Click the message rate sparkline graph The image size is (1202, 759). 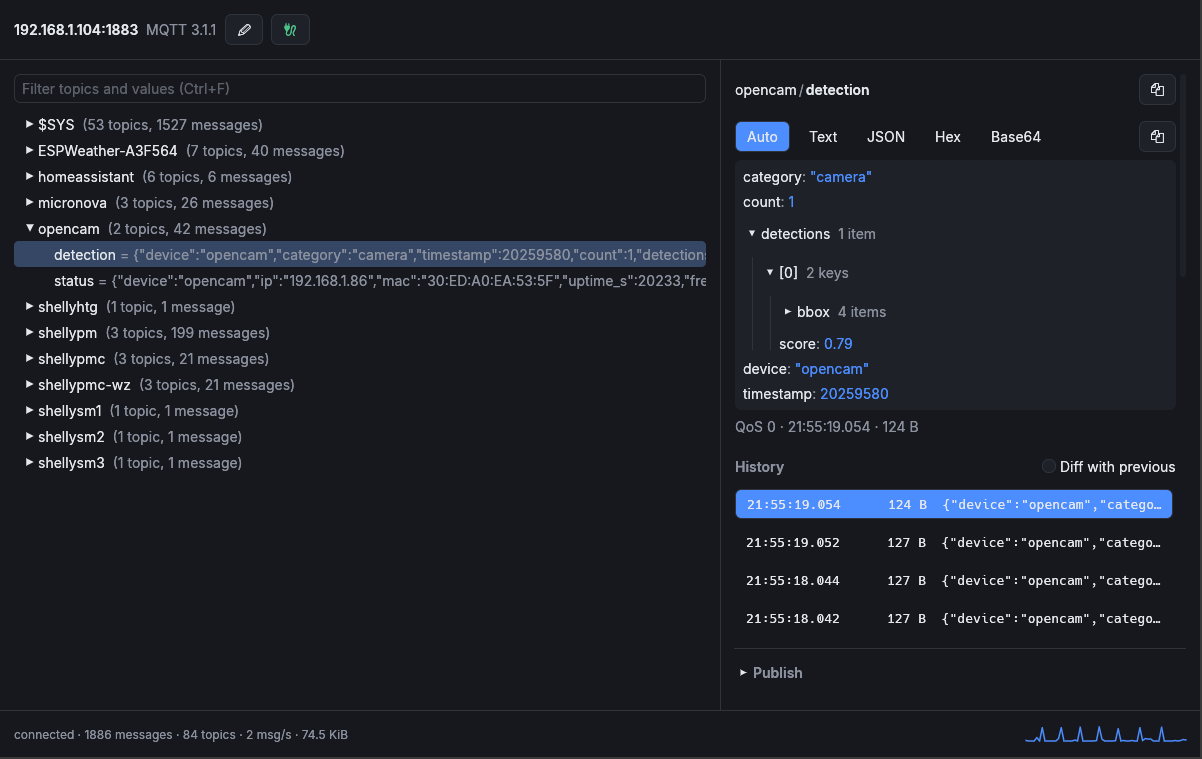pos(1106,735)
